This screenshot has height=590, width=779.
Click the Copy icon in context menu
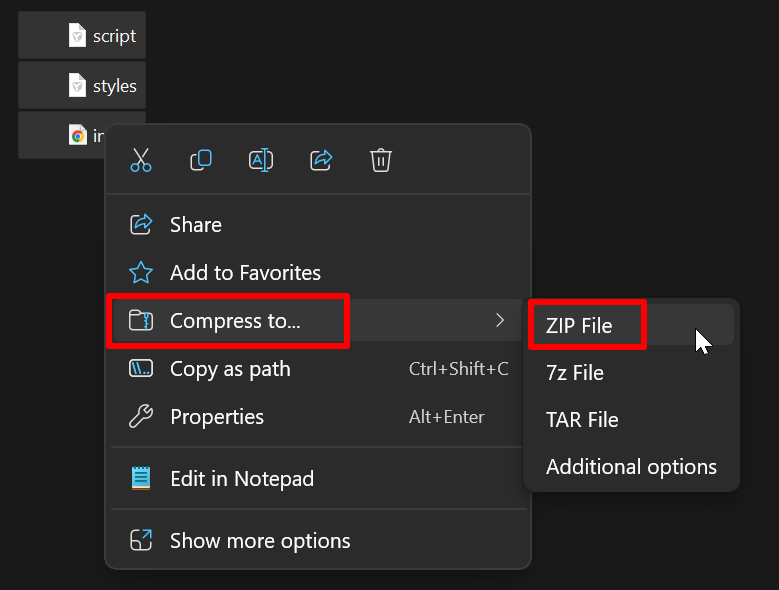click(201, 160)
